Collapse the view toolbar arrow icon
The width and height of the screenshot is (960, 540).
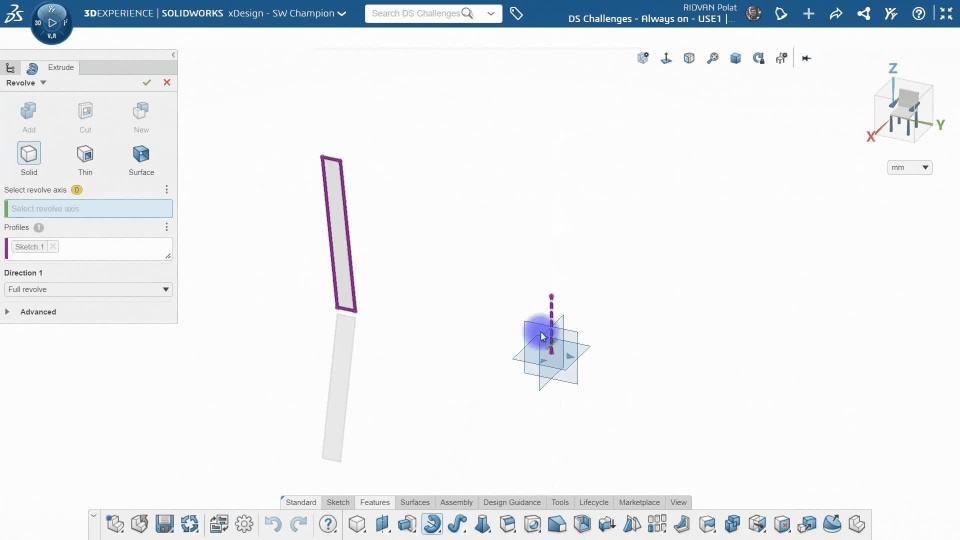(806, 58)
